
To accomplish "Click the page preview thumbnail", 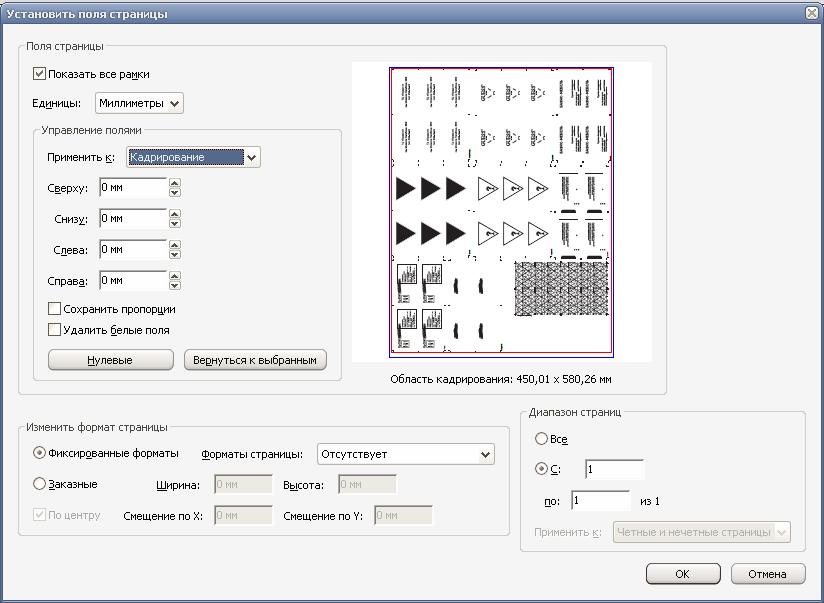I will [x=501, y=212].
